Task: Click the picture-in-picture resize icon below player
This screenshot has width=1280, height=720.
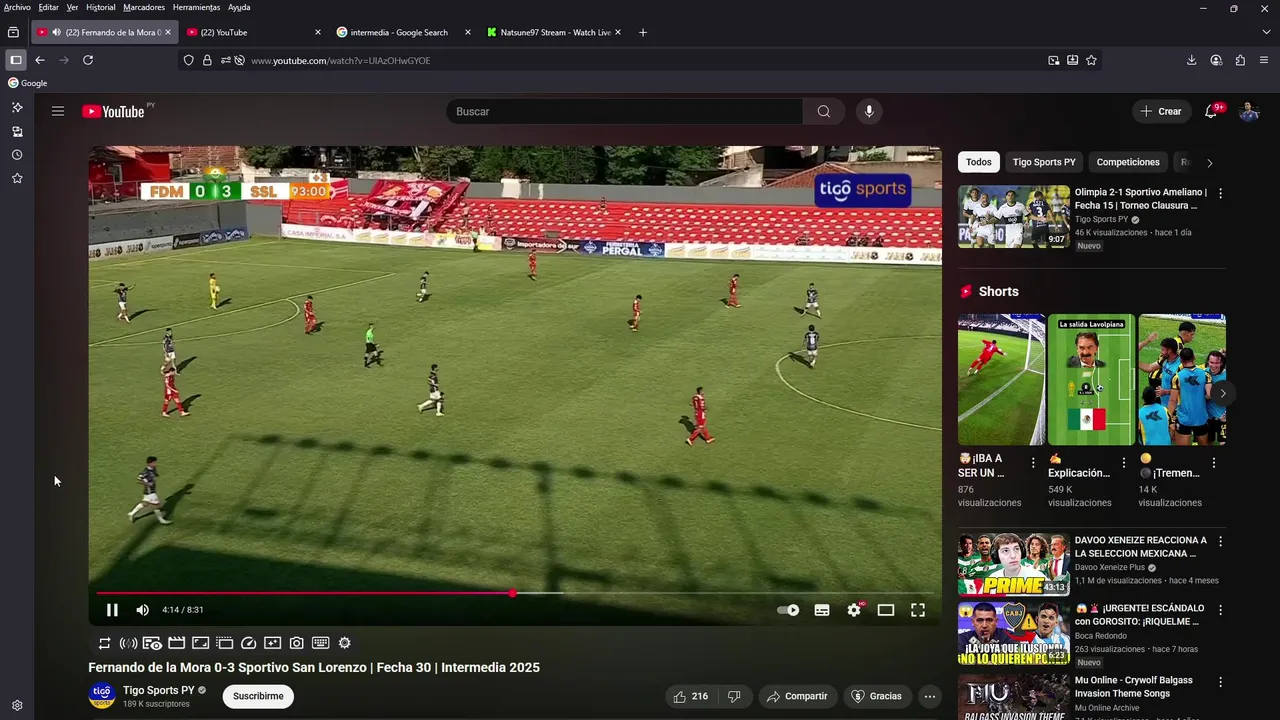Action: coord(200,643)
